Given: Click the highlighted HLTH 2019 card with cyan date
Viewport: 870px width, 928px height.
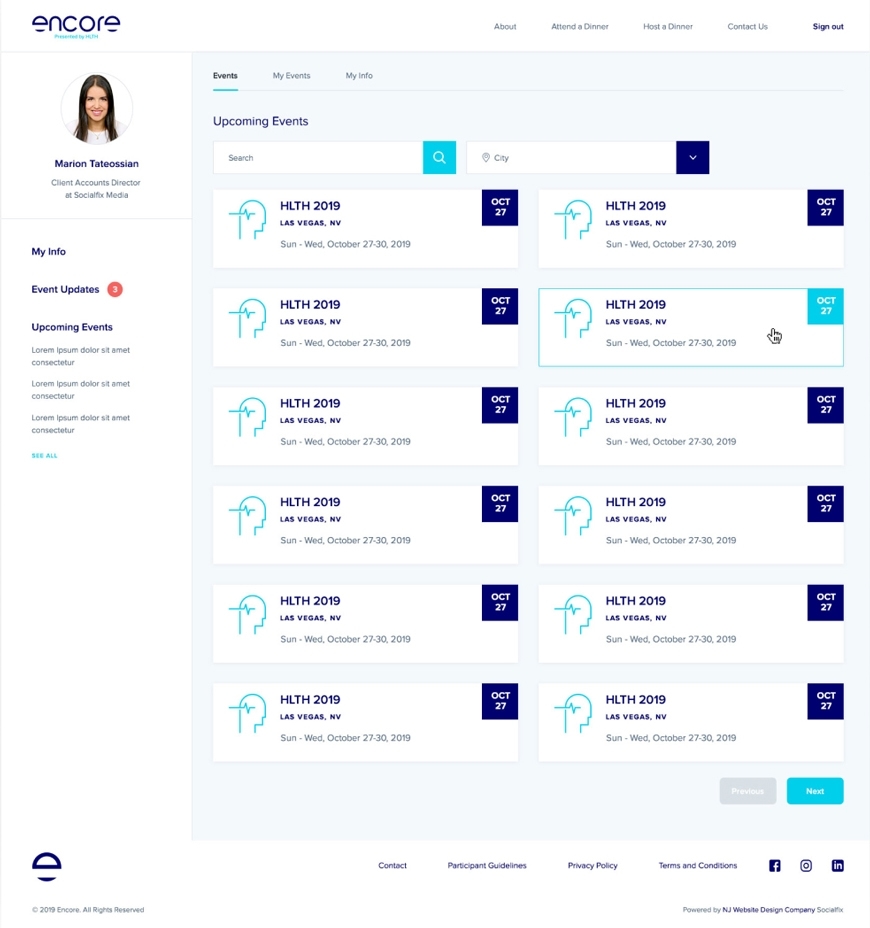Looking at the screenshot, I should pyautogui.click(x=691, y=327).
